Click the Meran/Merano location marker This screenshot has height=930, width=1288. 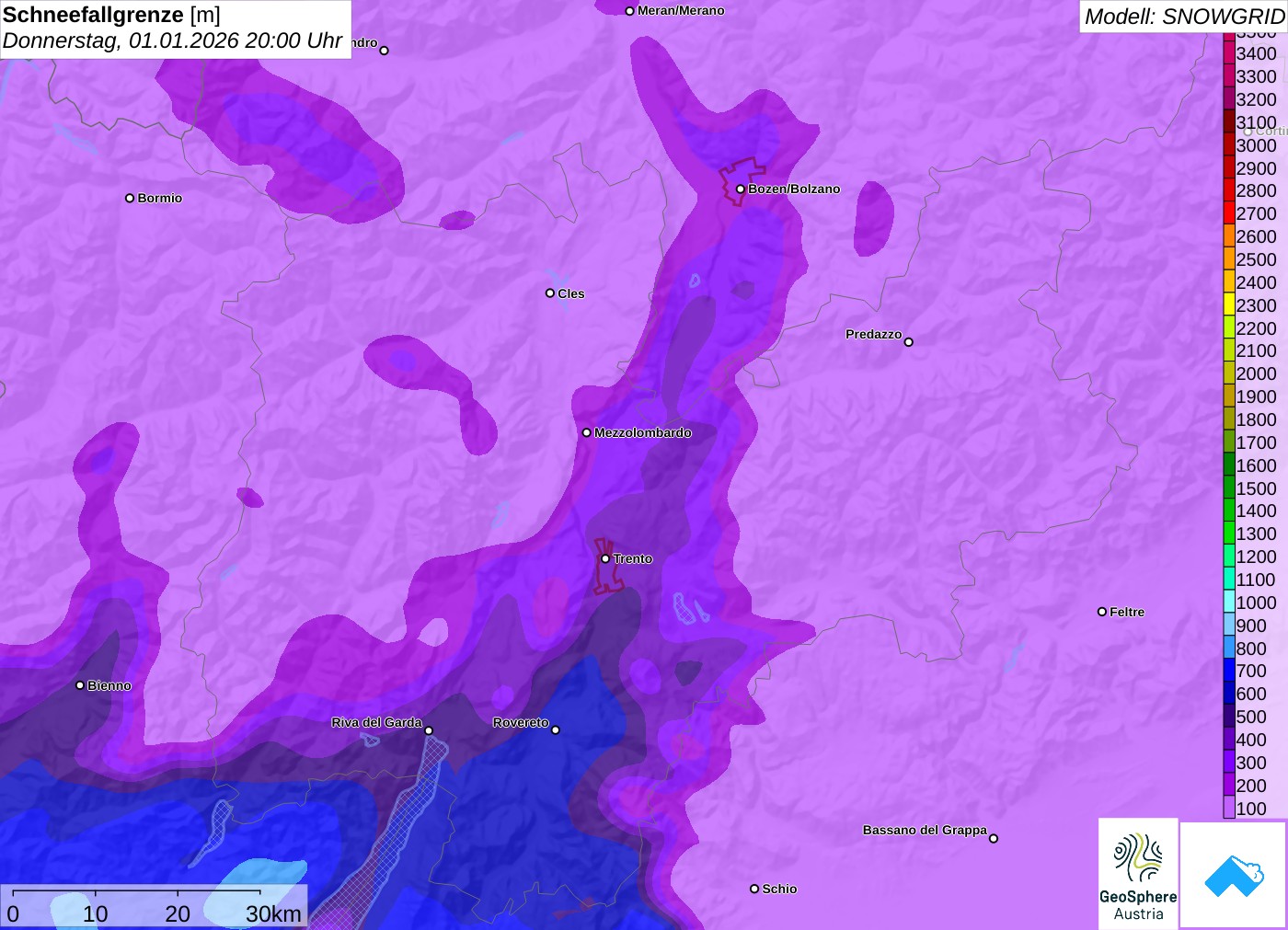[629, 11]
